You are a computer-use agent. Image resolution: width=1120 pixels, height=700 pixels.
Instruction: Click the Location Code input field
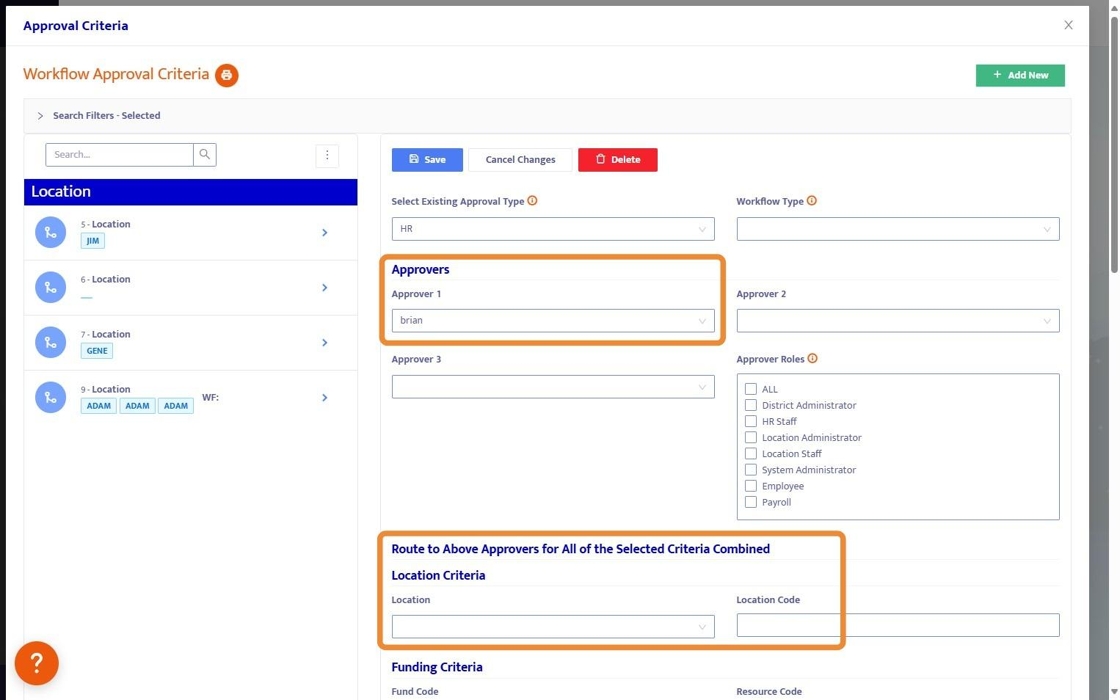point(898,625)
